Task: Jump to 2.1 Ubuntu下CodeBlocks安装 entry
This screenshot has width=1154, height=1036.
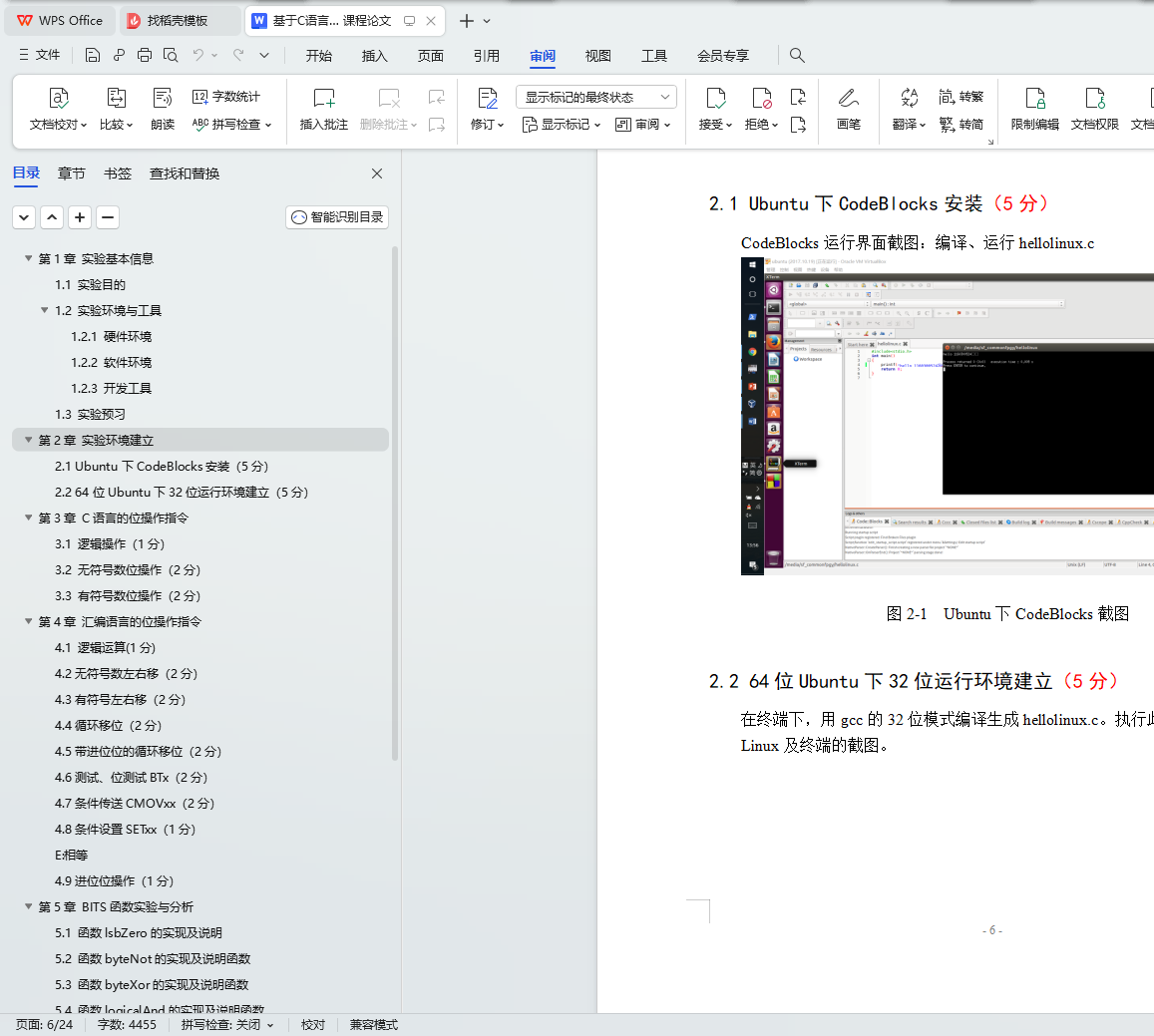Action: 162,467
